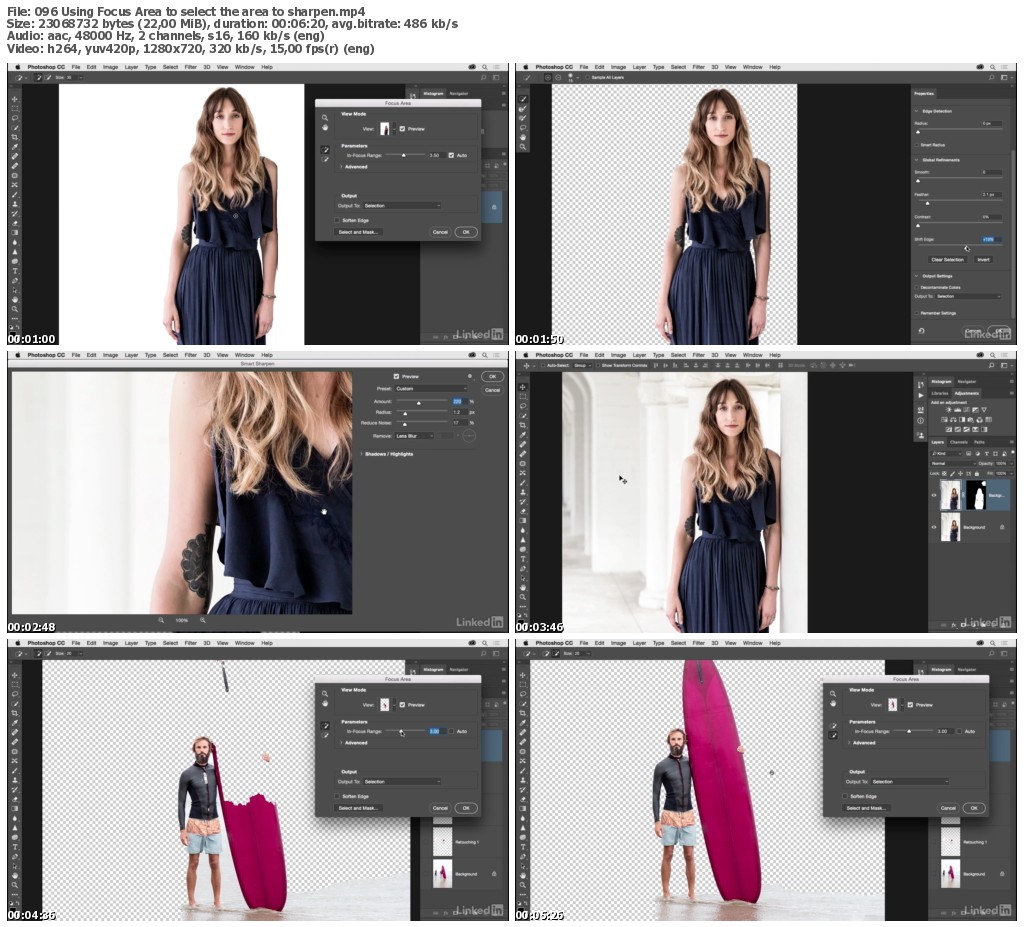The width and height of the screenshot is (1024, 927).
Task: Click Select and Mask button in 00:01:00 dialog
Action: (358, 232)
